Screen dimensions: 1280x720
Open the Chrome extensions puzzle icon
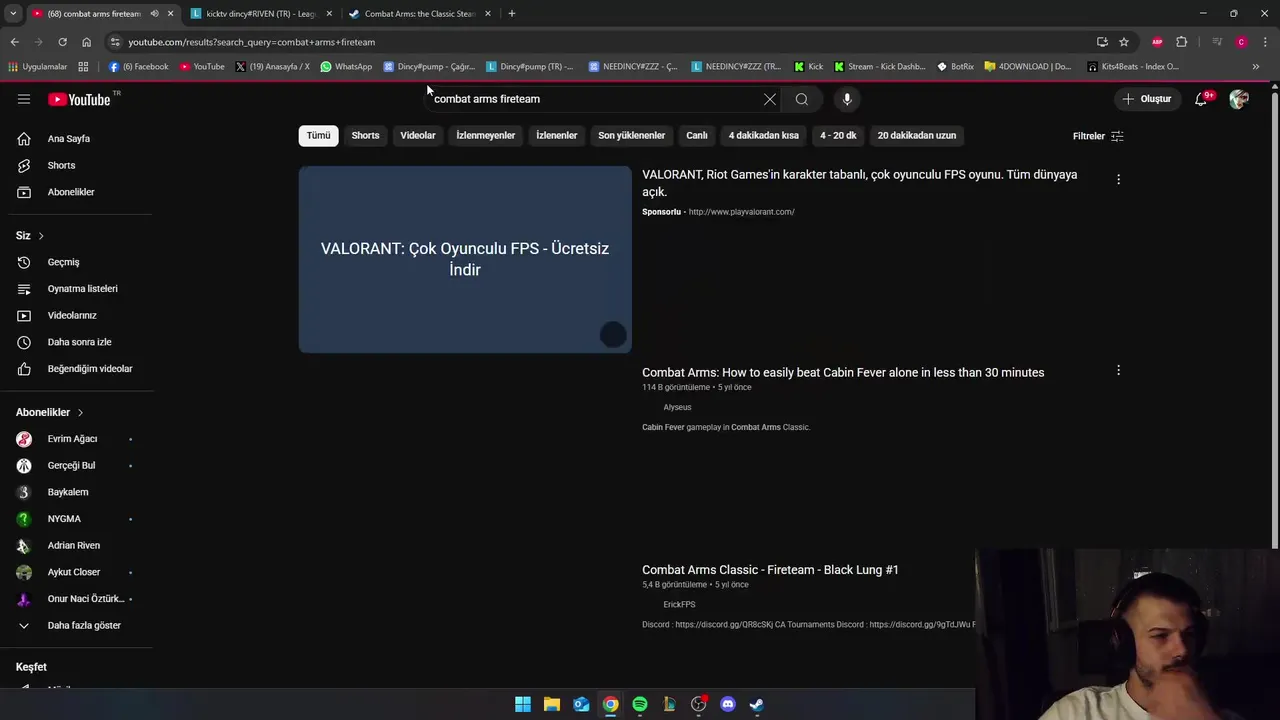[x=1181, y=42]
